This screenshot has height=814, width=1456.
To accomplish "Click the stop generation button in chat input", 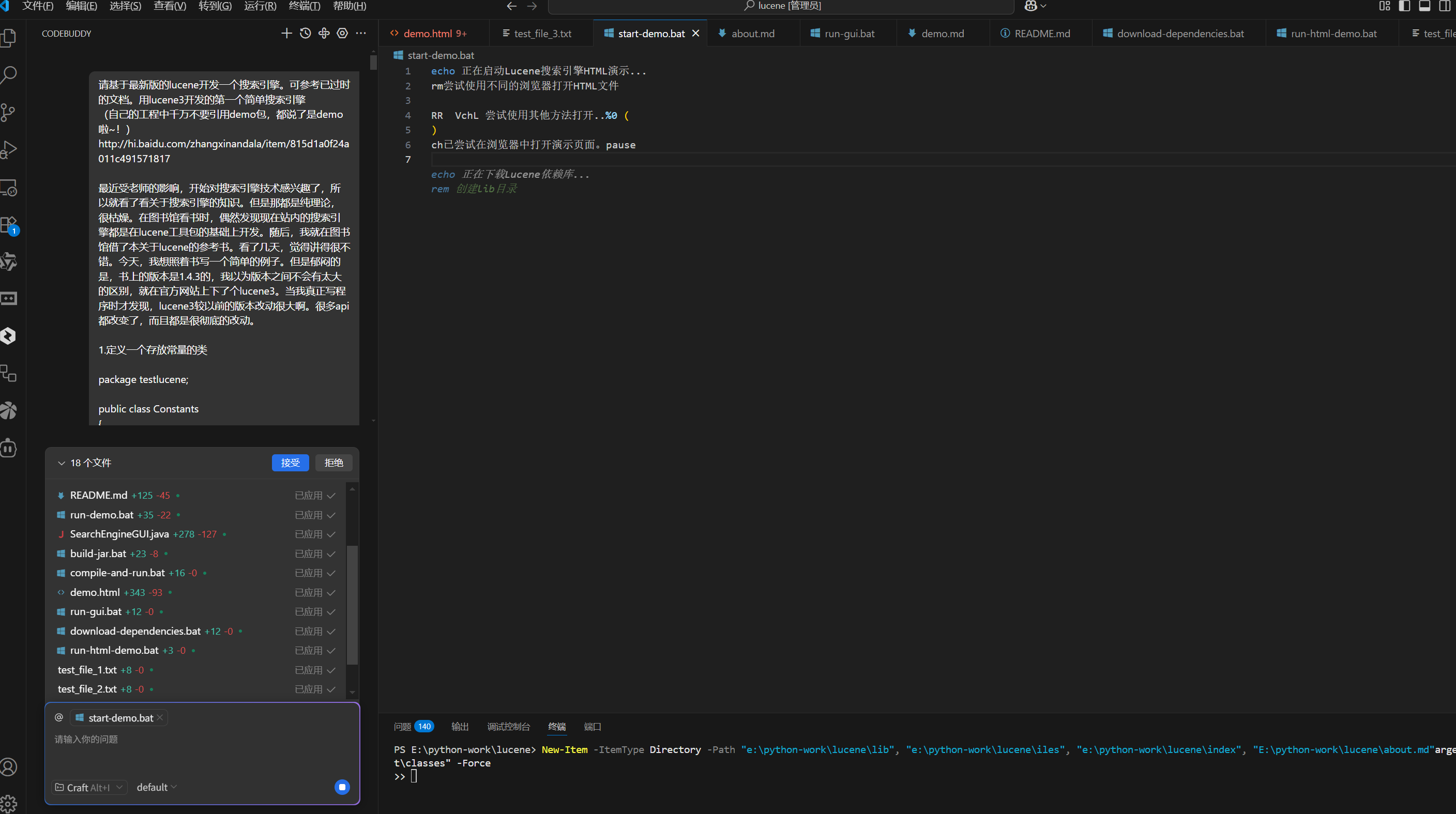I will 342,787.
